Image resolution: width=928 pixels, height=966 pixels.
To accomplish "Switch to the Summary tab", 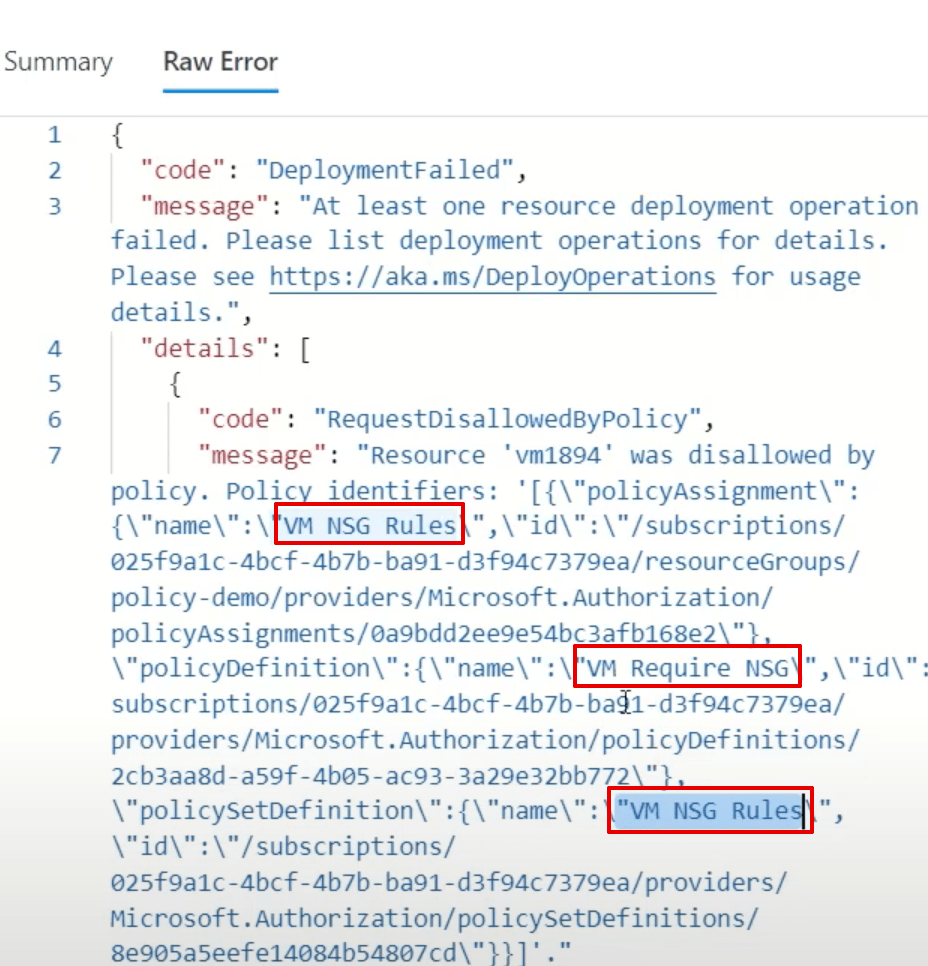I will click(x=58, y=62).
